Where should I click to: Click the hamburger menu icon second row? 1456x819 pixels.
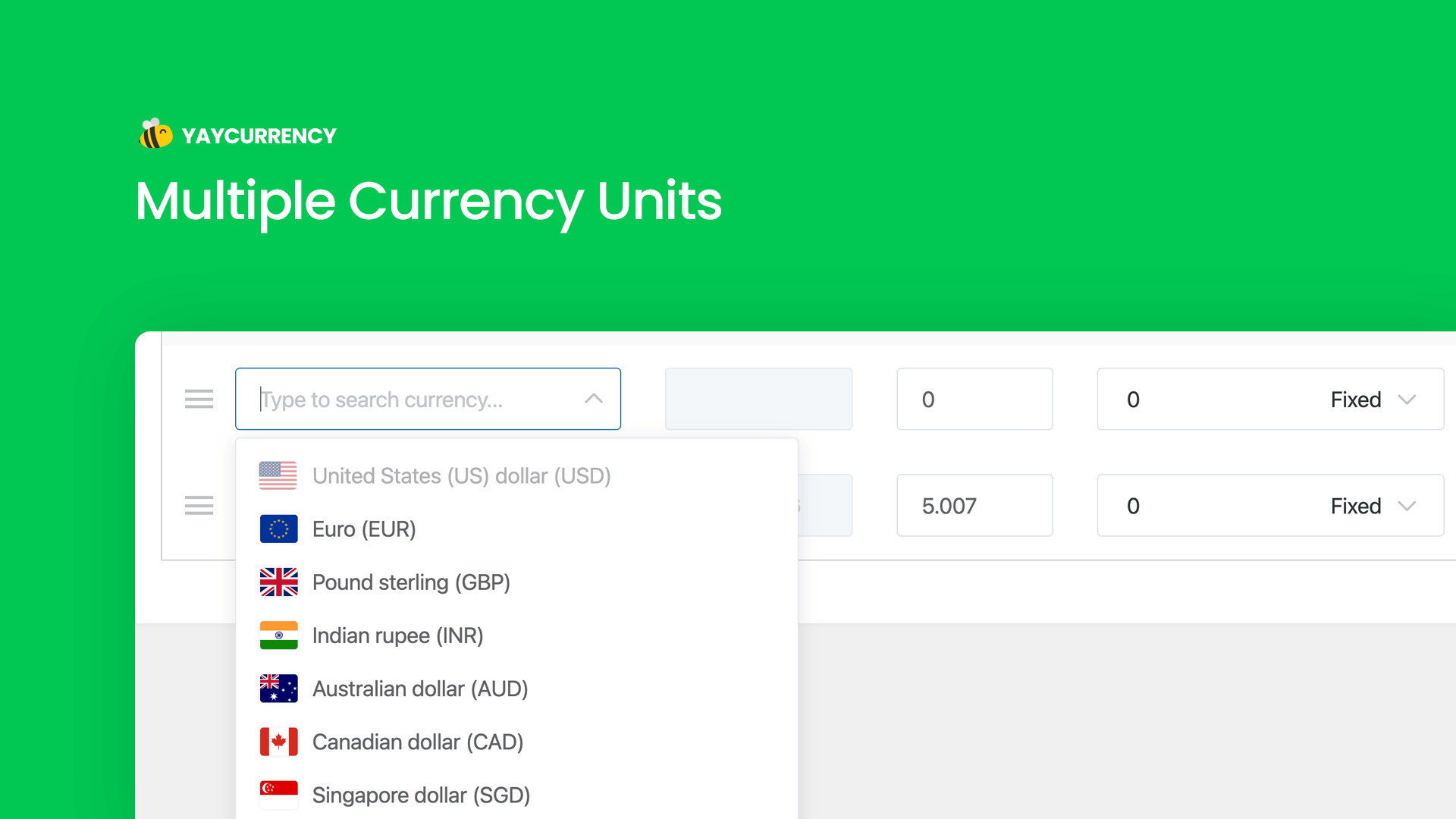pos(198,506)
